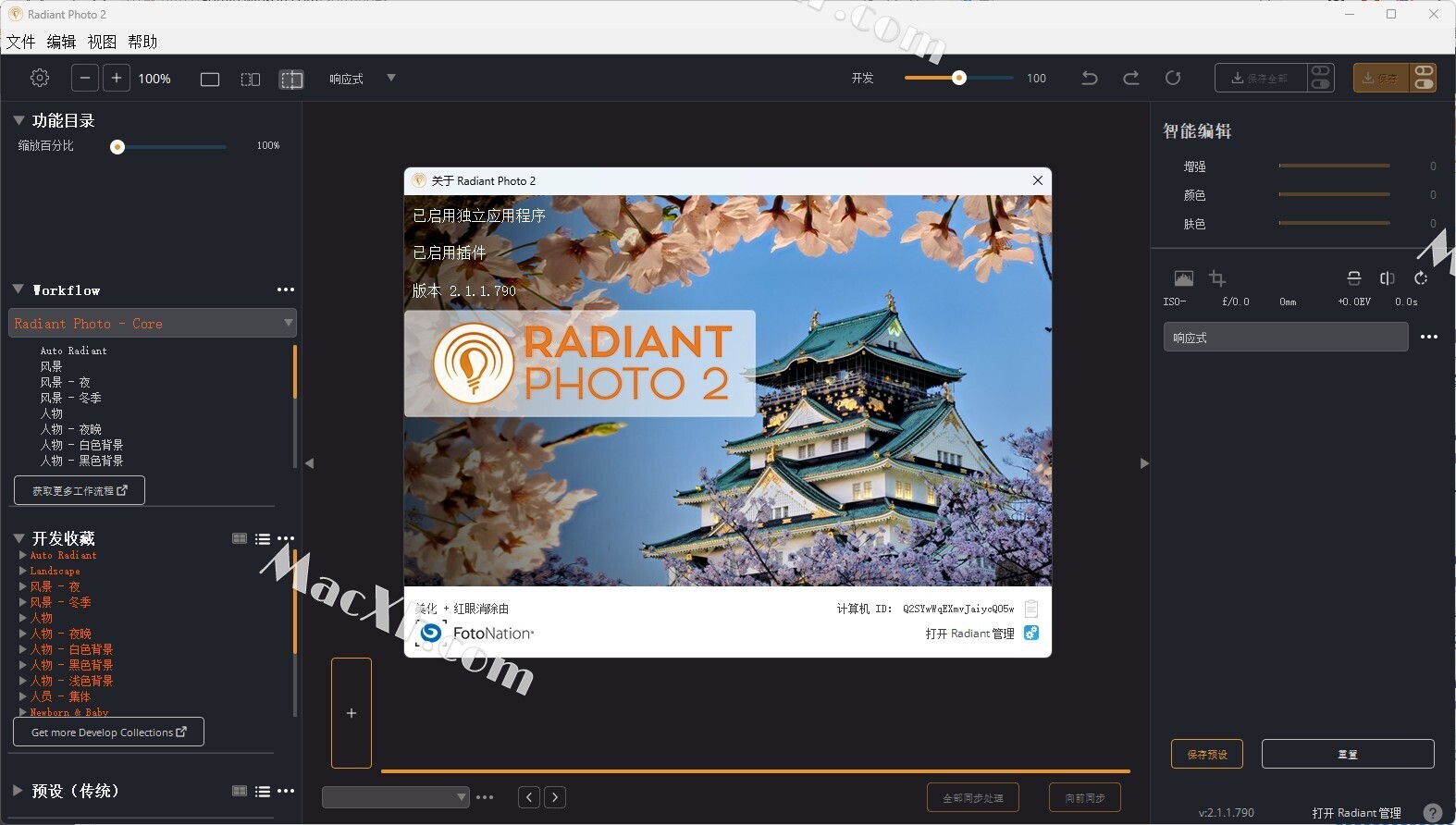The width and height of the screenshot is (1456, 825).
Task: Click the 开发 strength slider handle
Action: [959, 79]
